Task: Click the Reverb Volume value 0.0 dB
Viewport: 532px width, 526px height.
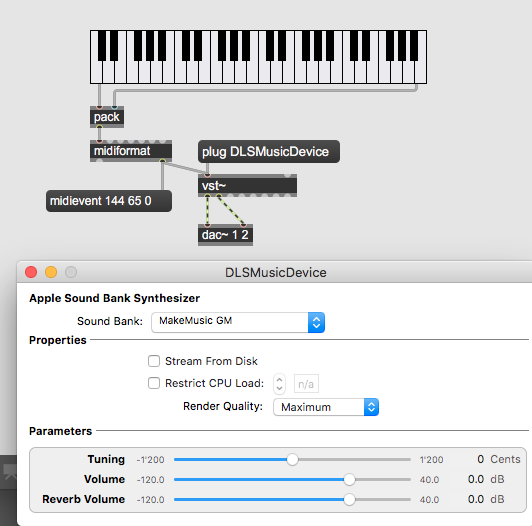Action: [486, 499]
